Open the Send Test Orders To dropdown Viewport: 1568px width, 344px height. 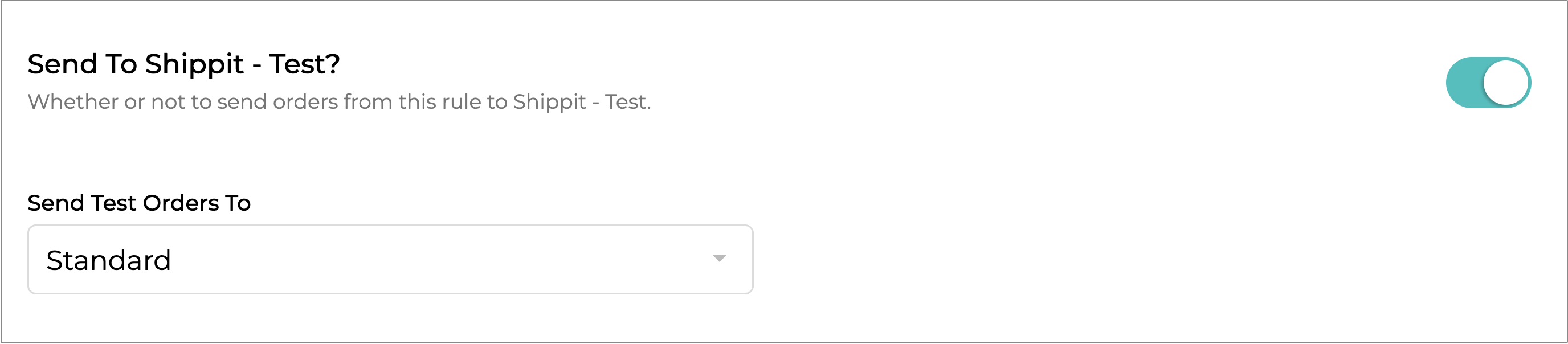click(x=390, y=259)
